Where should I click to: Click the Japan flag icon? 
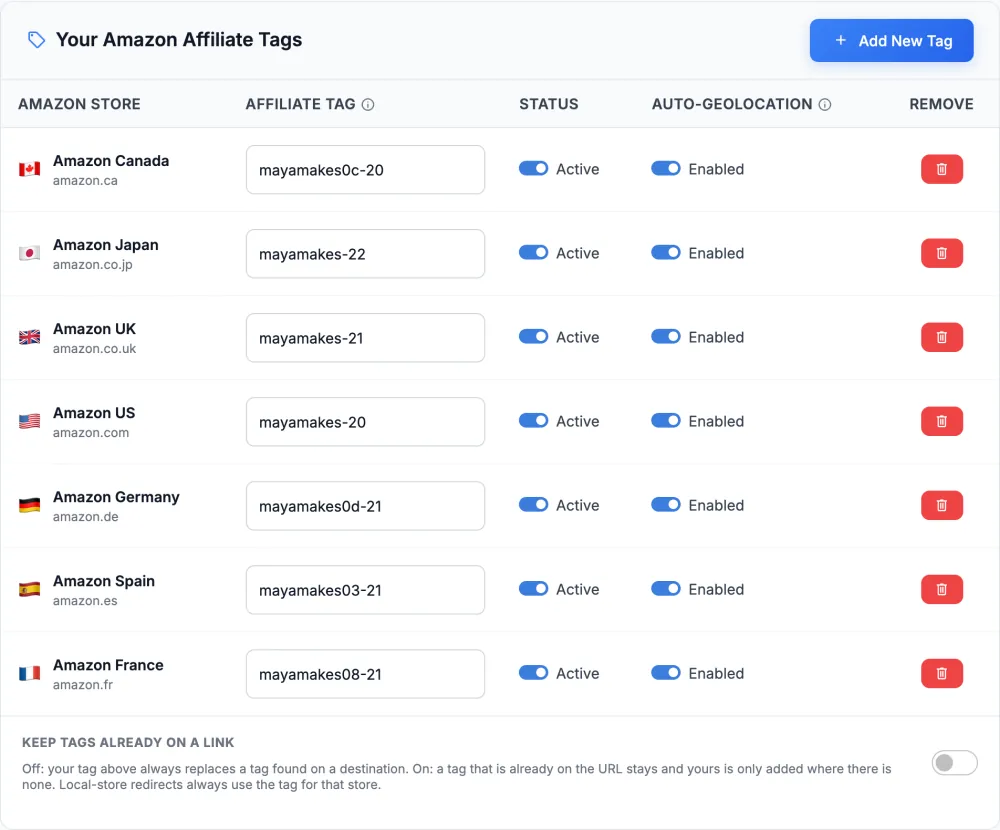pyautogui.click(x=29, y=253)
